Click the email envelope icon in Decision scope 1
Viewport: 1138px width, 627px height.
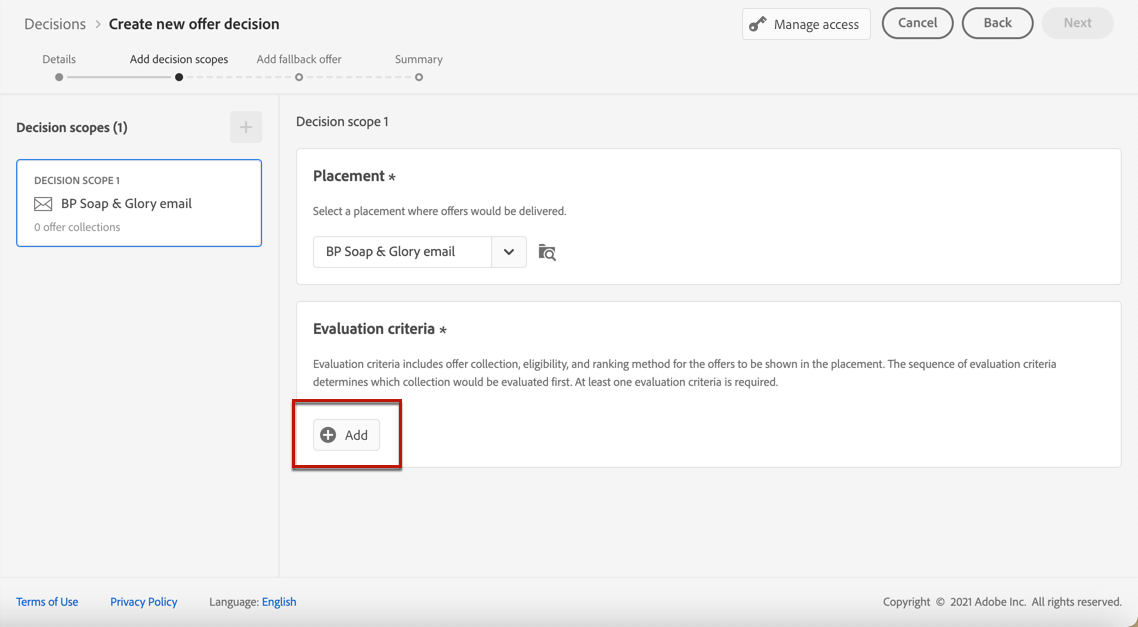pos(43,204)
